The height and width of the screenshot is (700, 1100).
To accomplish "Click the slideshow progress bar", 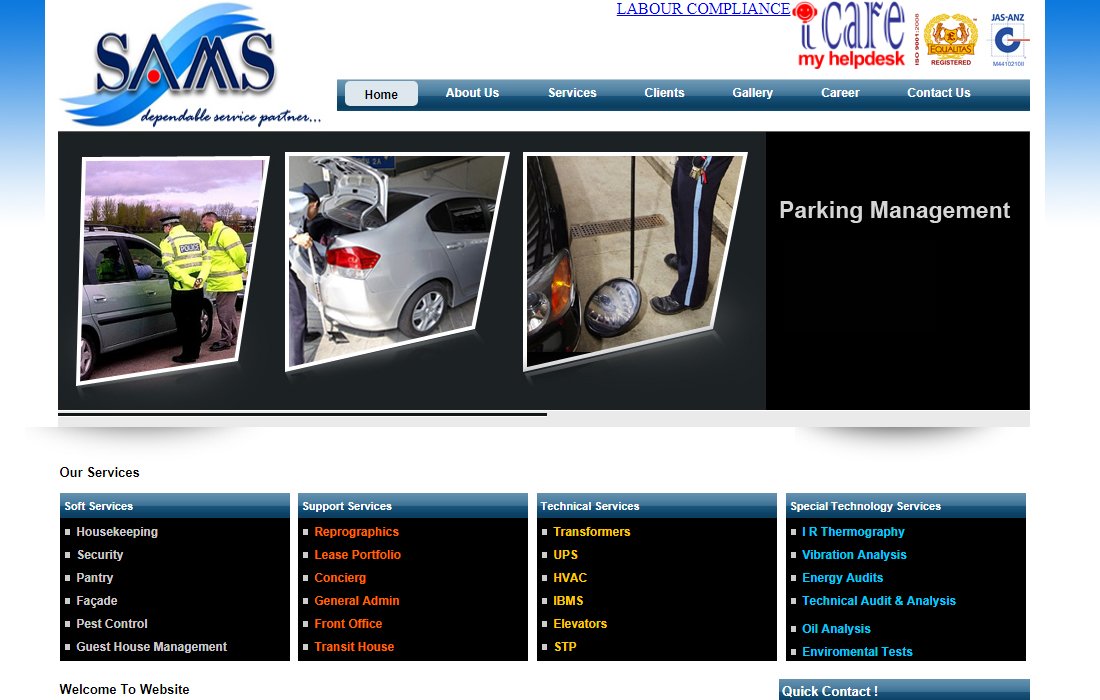I will pyautogui.click(x=302, y=415).
